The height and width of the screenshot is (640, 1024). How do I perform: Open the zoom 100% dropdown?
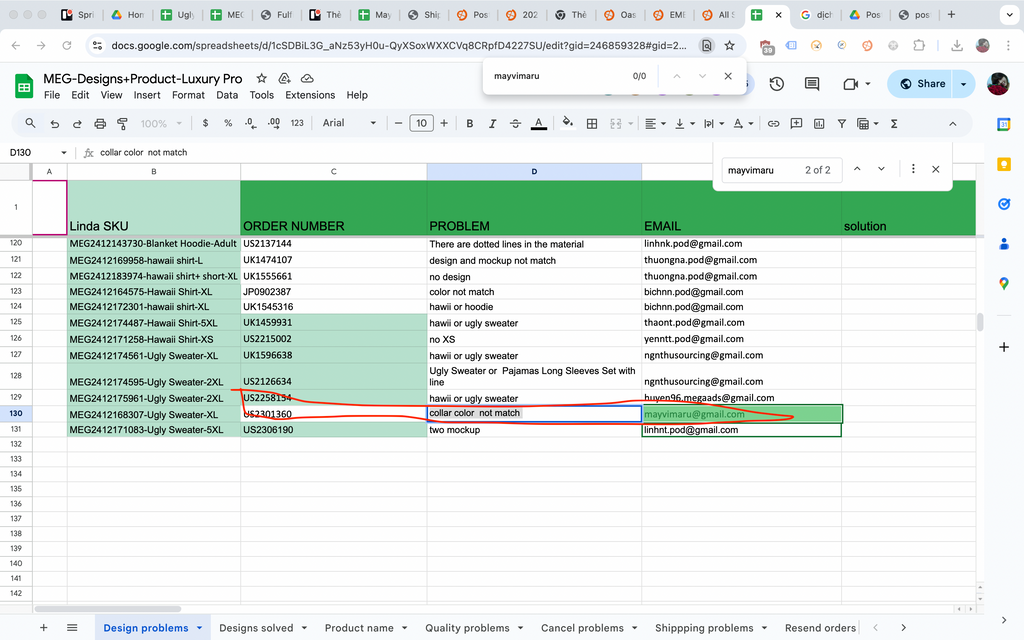161,123
